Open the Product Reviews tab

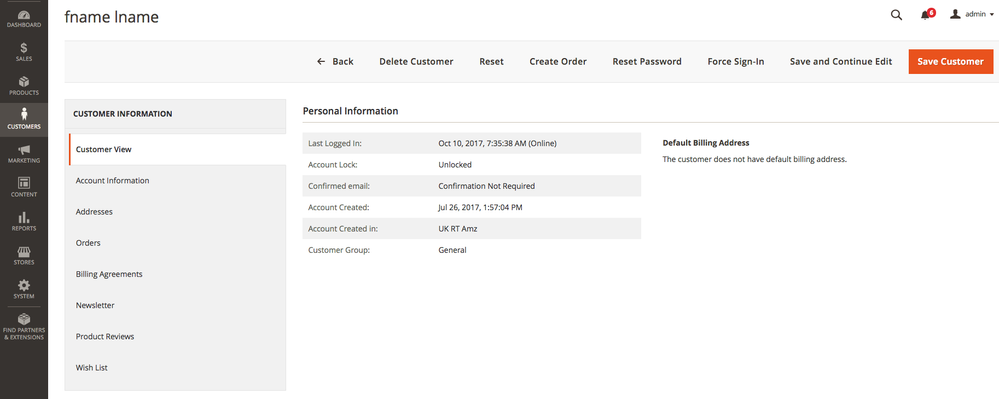click(x=177, y=337)
